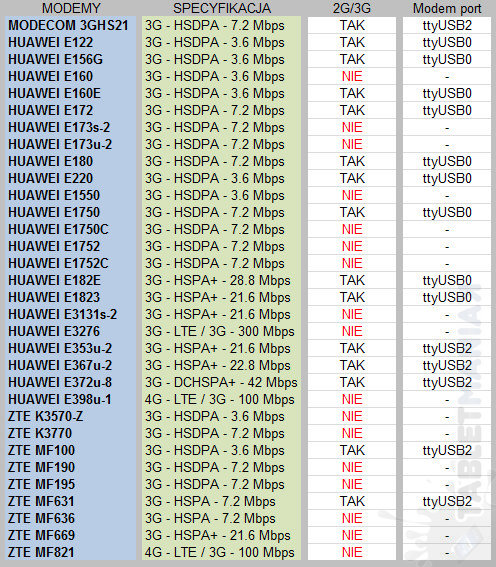Screen dimensions: 496x567
Task: Select the HUAWEI E372u-8 DCHSPA+ cell
Action: click(x=221, y=382)
